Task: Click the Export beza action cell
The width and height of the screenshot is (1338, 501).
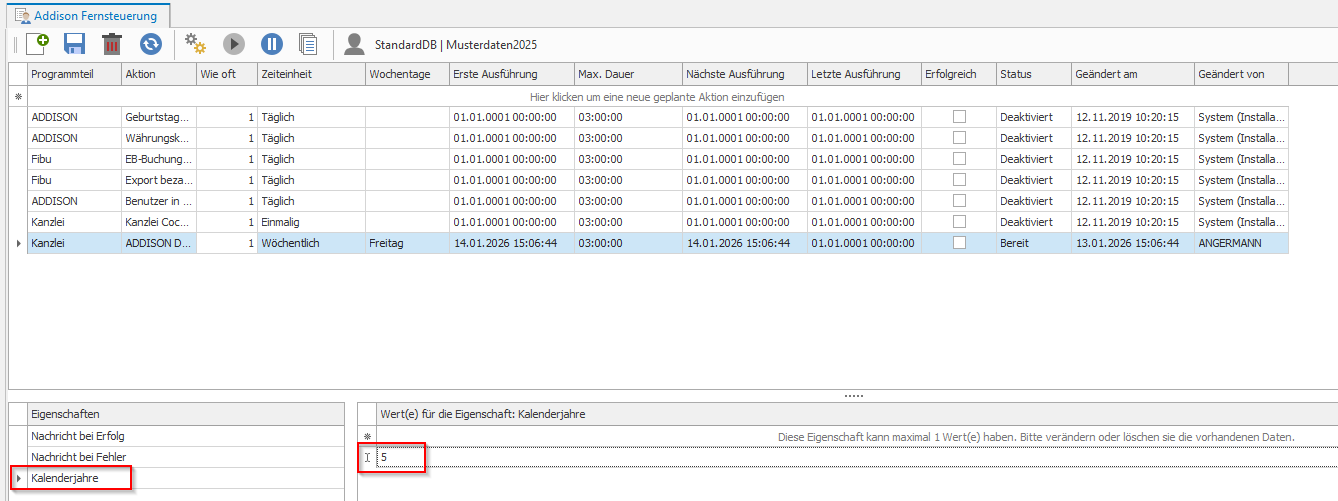Action: point(158,180)
